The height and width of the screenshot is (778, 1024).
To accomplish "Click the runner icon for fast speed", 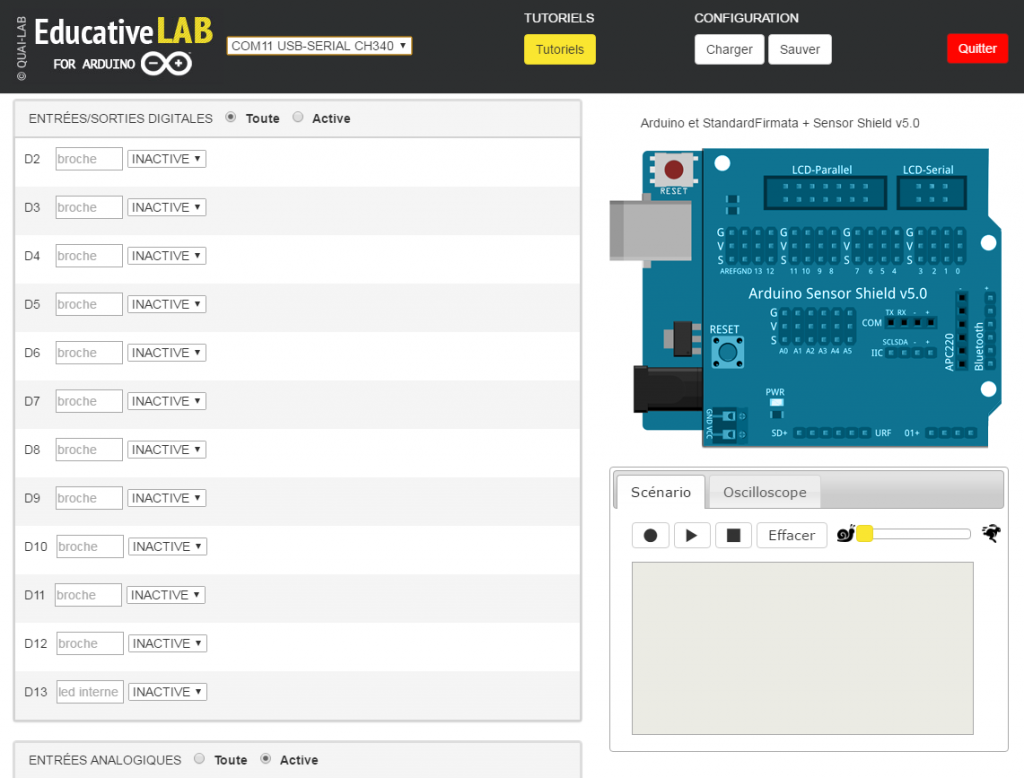I will coord(990,535).
